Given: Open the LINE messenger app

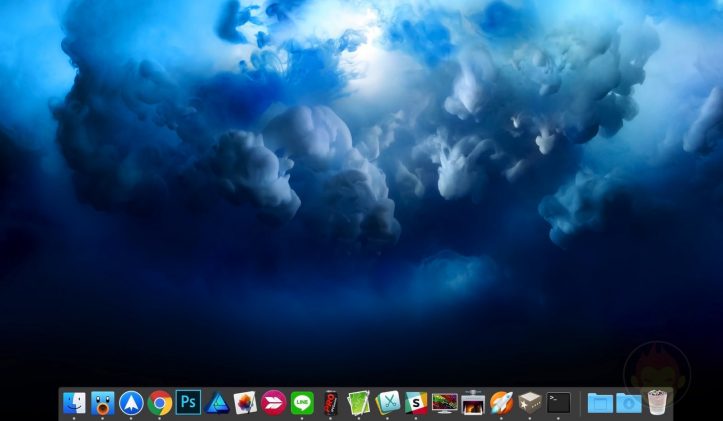Looking at the screenshot, I should click(x=302, y=403).
